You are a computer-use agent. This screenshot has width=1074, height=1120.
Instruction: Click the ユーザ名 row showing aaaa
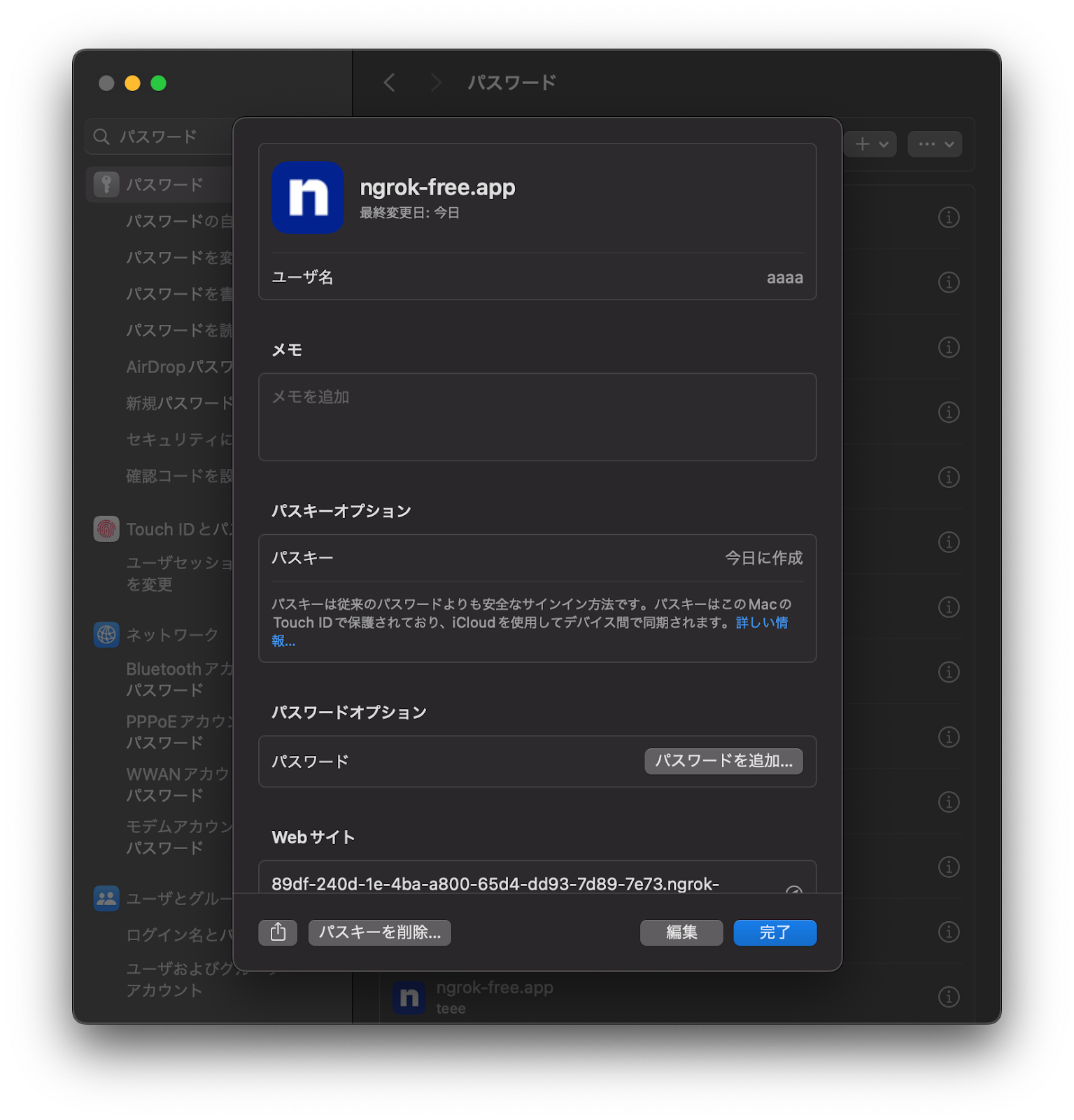coord(537,277)
